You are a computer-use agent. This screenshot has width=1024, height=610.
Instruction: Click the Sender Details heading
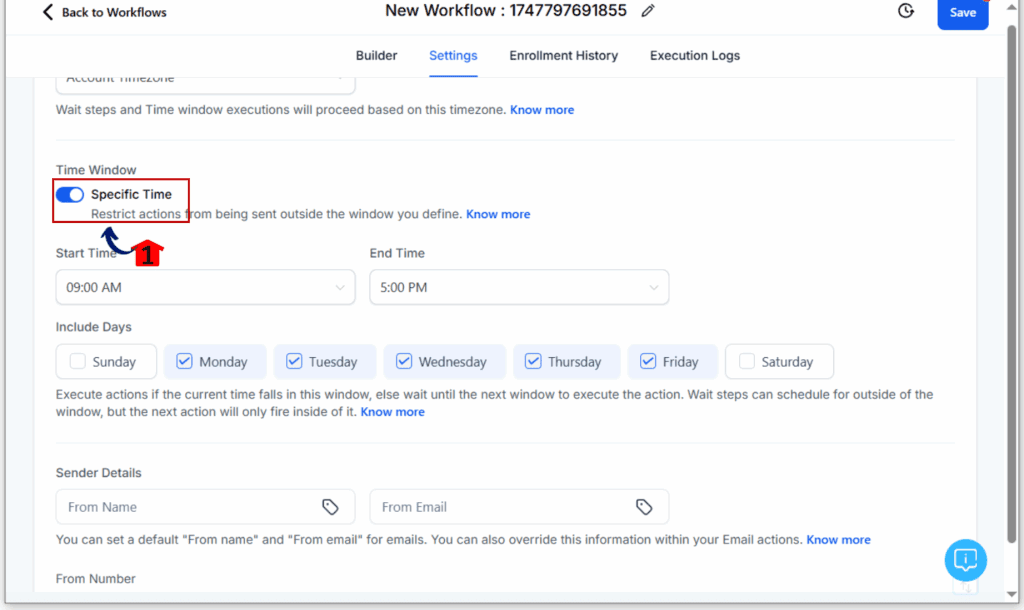point(99,473)
